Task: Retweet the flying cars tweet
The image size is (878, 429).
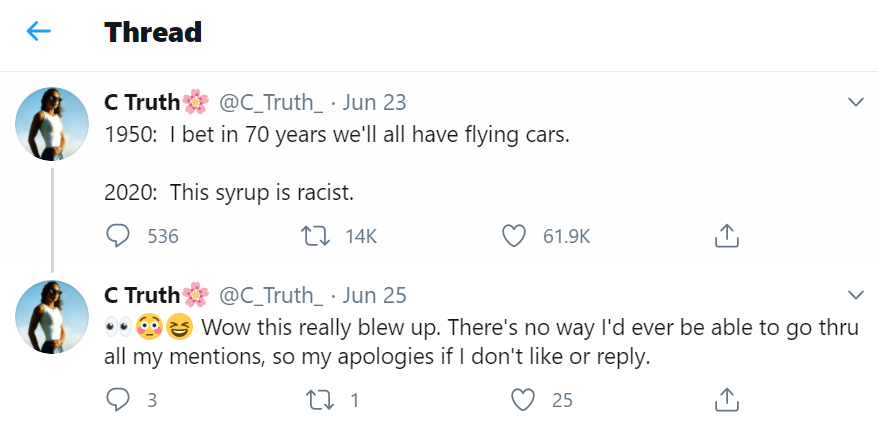Action: coord(314,236)
